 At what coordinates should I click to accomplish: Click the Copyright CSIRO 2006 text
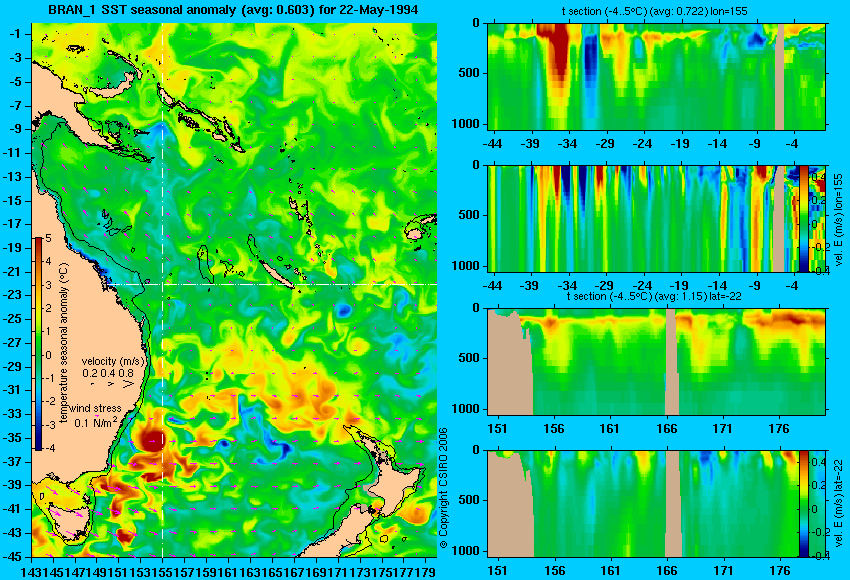click(x=443, y=489)
